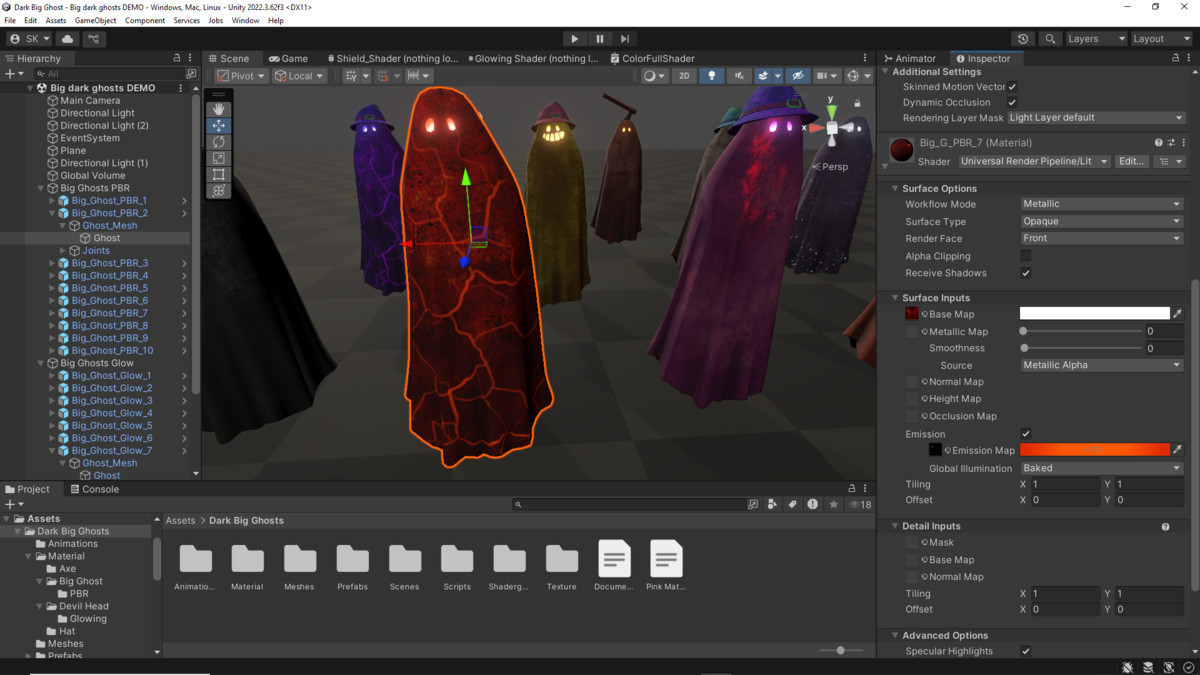Enable Alpha Clipping on the material
This screenshot has height=675, width=1200.
1025,255
